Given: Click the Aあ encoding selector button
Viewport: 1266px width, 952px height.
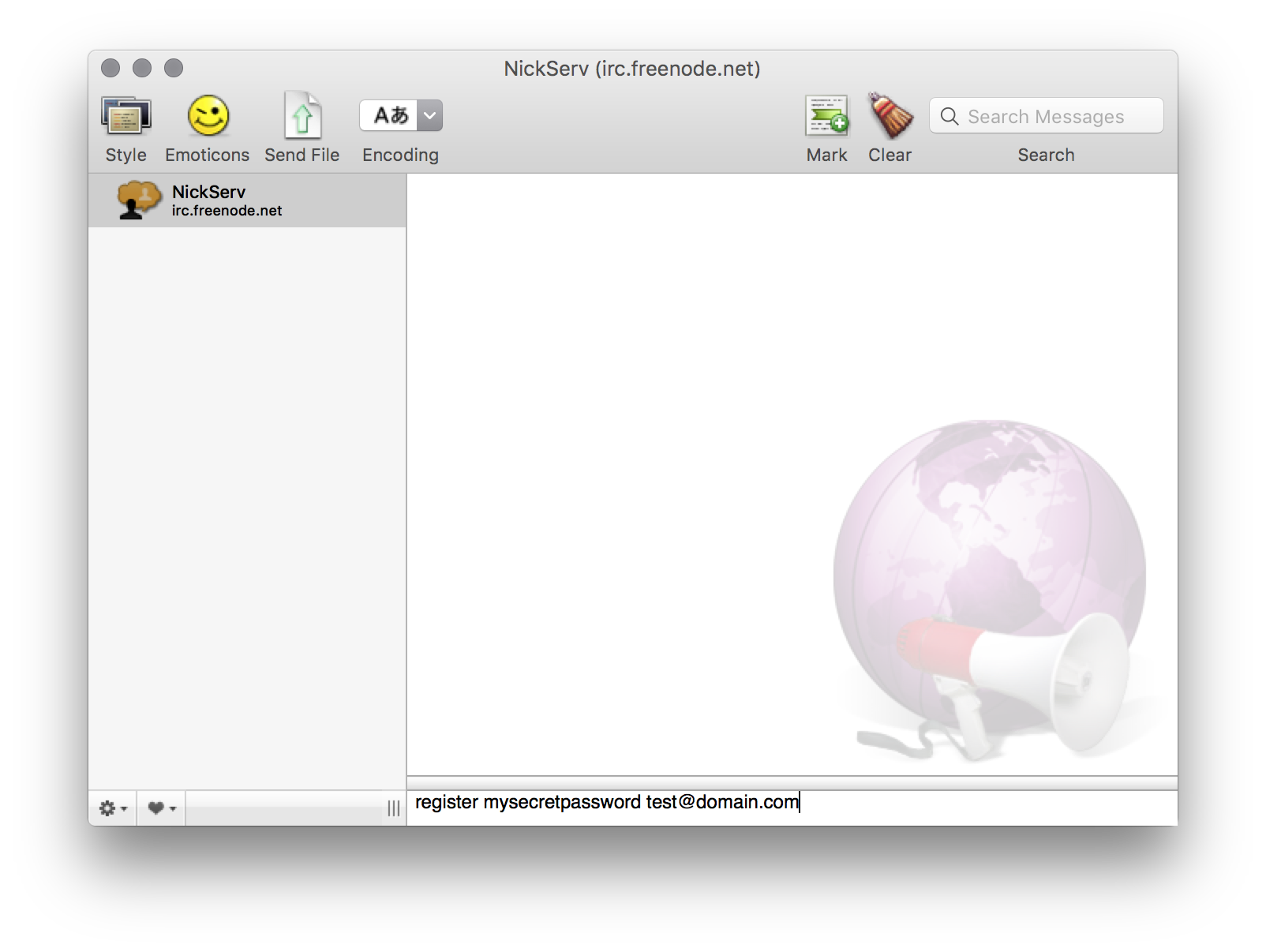Looking at the screenshot, I should (389, 116).
